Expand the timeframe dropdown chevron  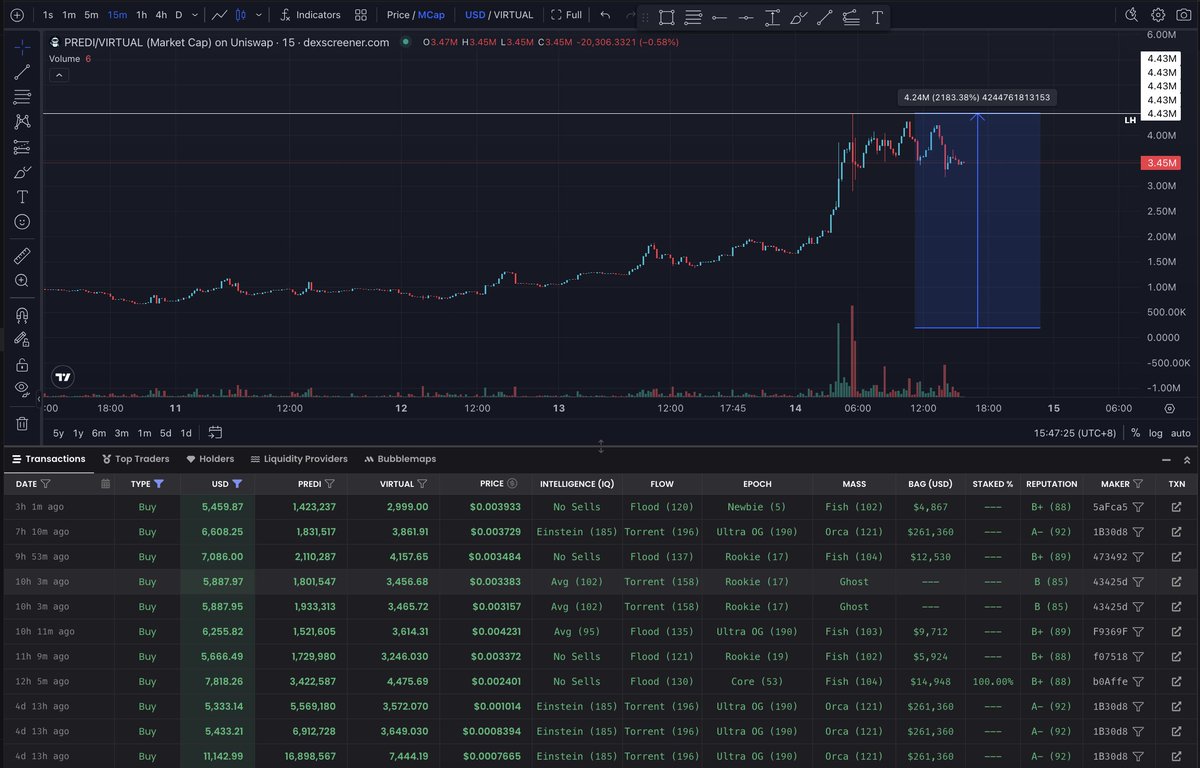coord(195,15)
